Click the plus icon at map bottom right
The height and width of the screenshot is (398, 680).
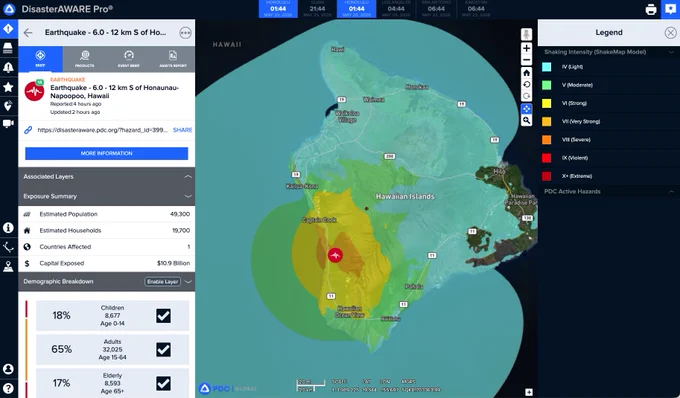point(529,392)
